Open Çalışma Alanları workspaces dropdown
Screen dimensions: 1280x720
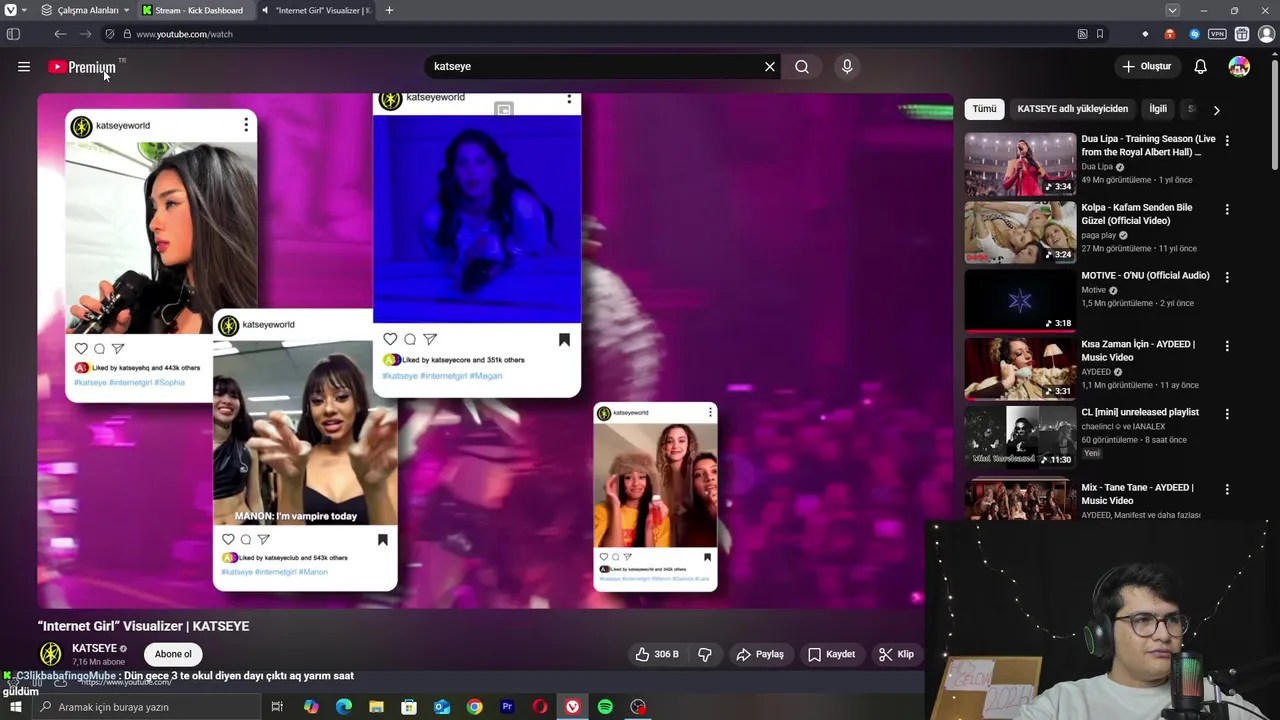[x=86, y=10]
